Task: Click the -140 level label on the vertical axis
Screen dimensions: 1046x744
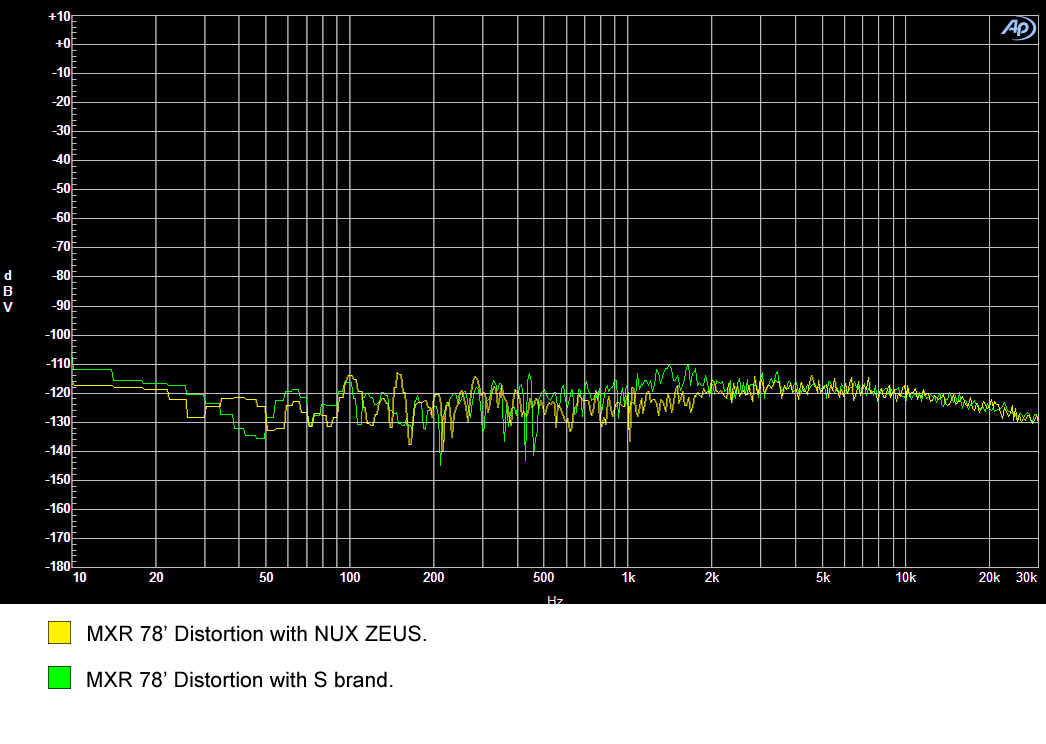Action: 58,451
